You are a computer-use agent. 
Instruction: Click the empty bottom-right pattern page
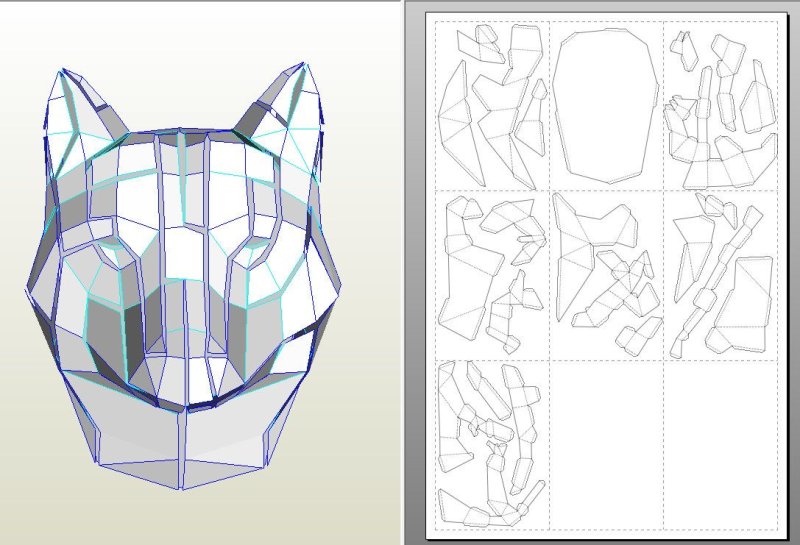[x=720, y=440]
